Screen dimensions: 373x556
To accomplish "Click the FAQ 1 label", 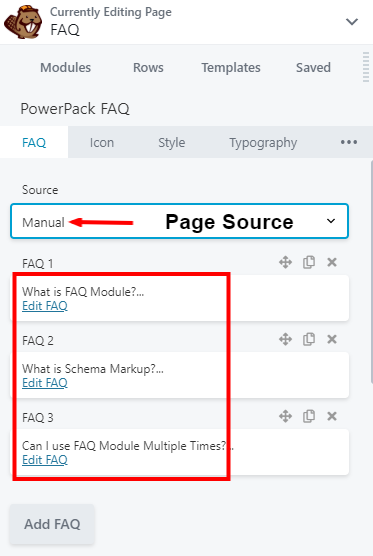I will [38, 263].
